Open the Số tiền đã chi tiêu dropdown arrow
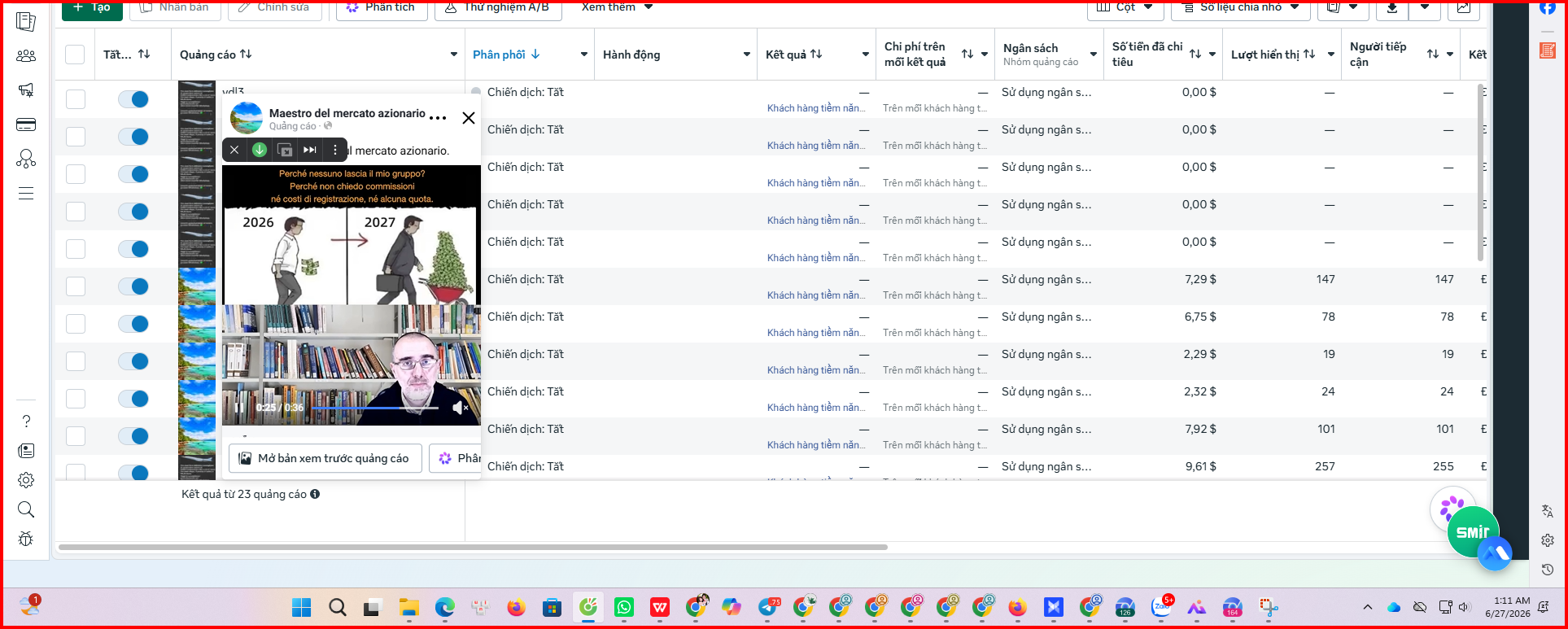 pyautogui.click(x=1212, y=55)
